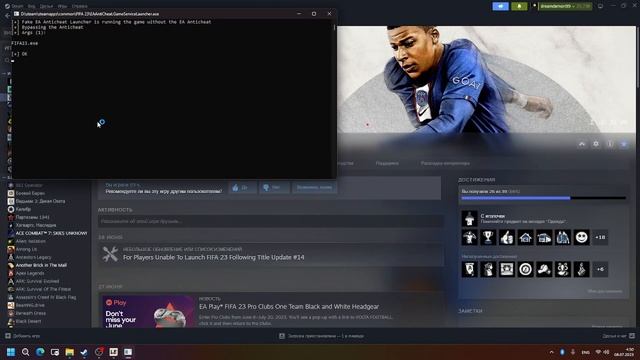
Task: Select Assassin's Creed IV Black Flag
Action: pyautogui.click(x=46, y=297)
